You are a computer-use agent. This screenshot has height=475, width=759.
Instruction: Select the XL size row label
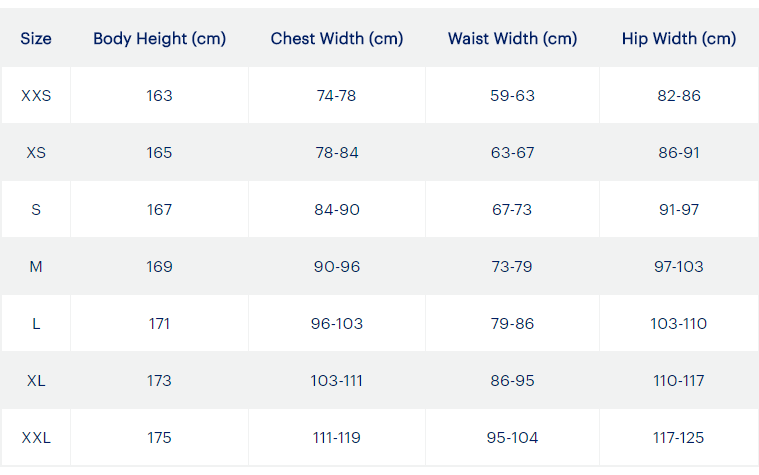click(36, 381)
